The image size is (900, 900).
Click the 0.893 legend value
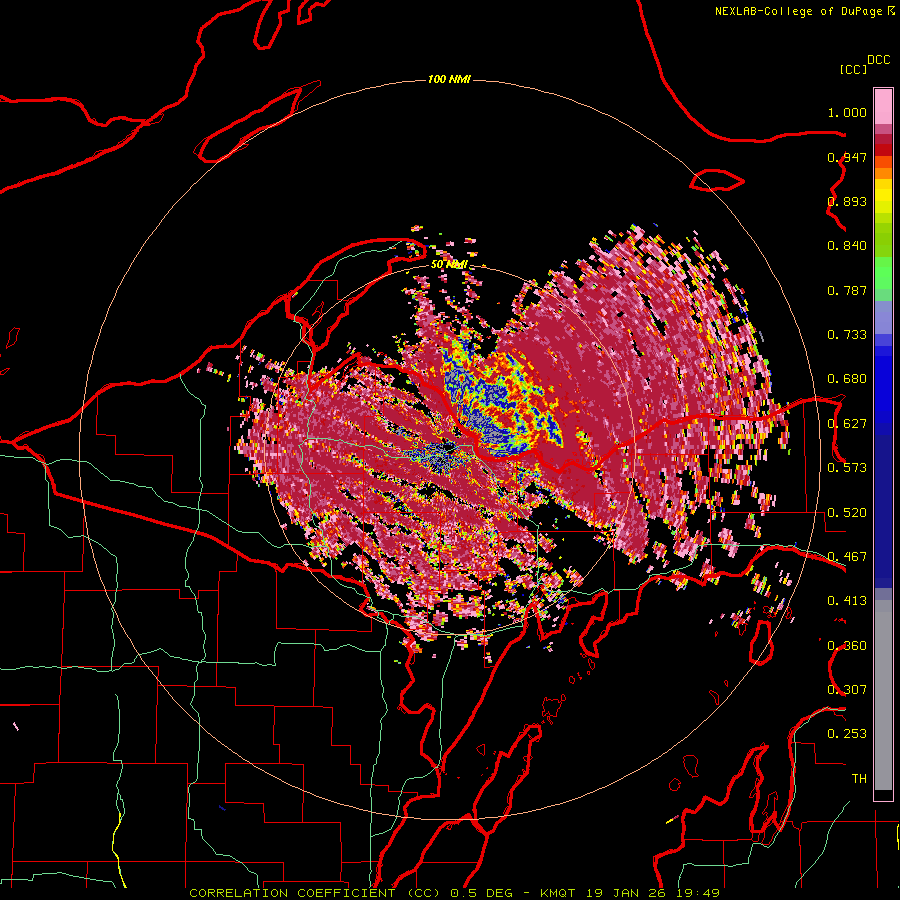click(847, 201)
